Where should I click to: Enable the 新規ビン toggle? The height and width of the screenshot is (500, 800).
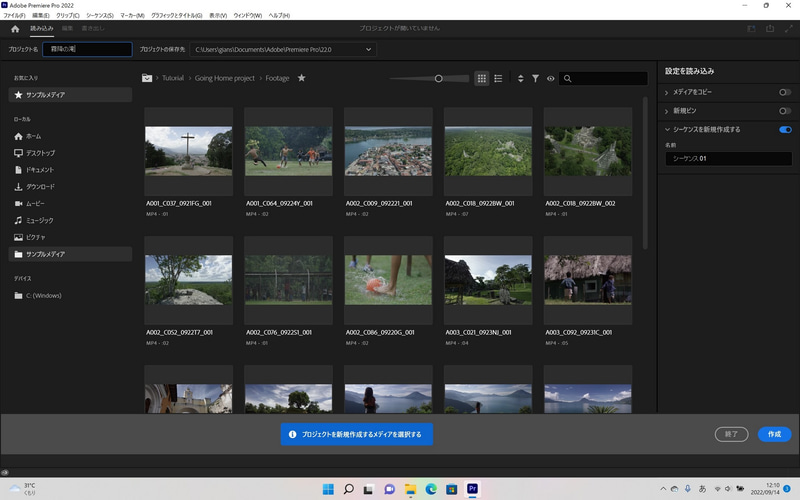tap(785, 111)
